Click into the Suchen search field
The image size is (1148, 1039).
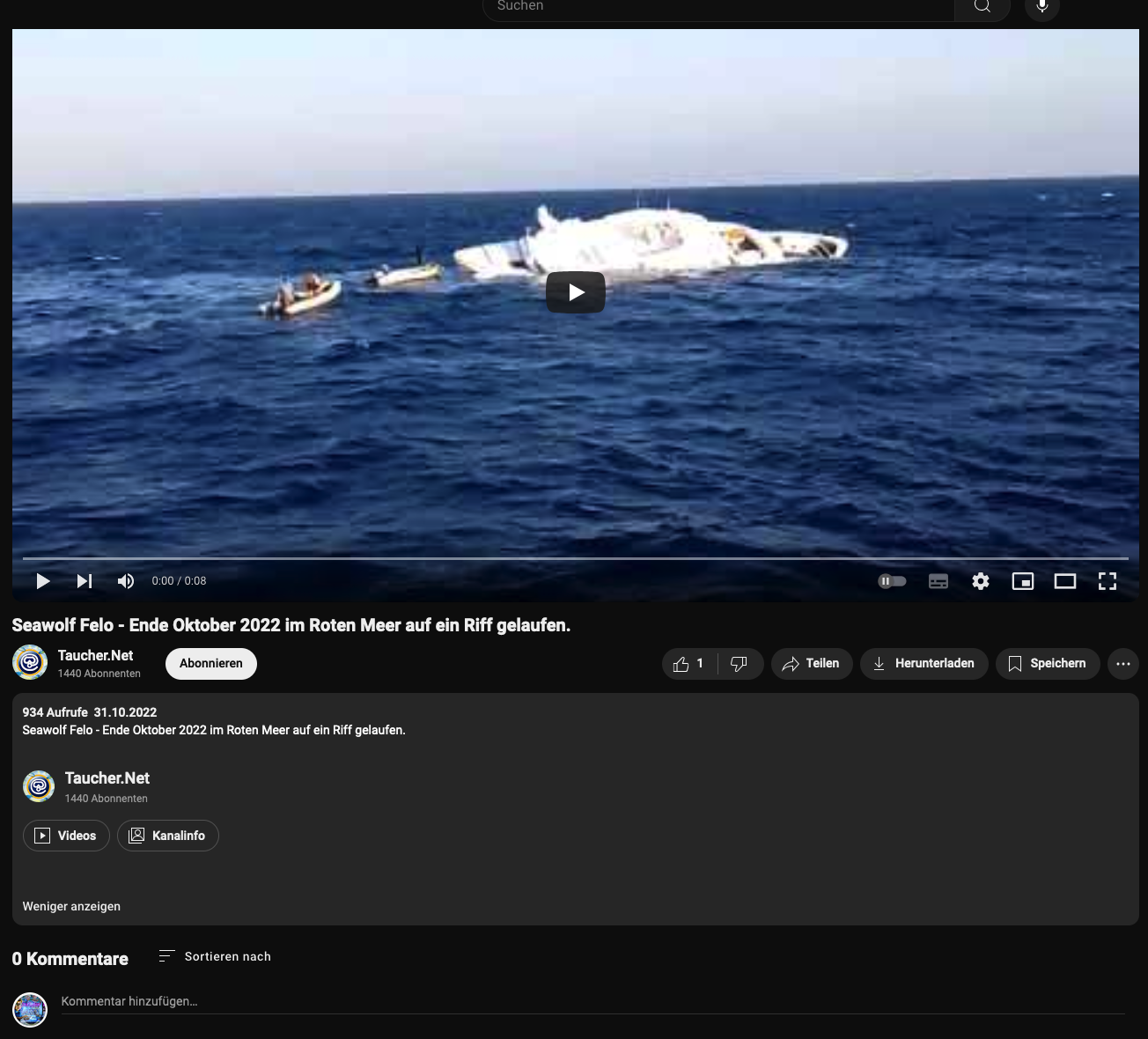click(x=718, y=6)
